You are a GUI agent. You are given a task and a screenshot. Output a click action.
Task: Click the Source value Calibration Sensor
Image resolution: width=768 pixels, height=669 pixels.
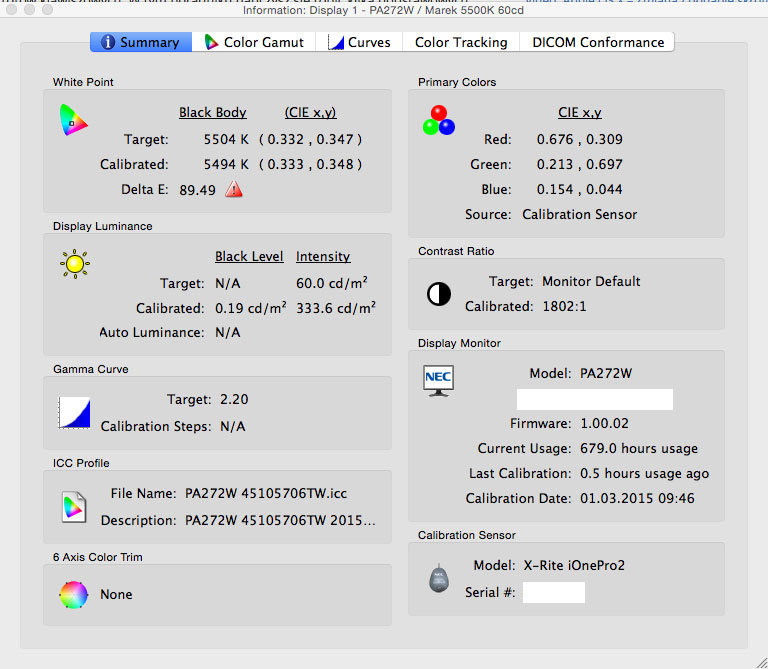[579, 214]
